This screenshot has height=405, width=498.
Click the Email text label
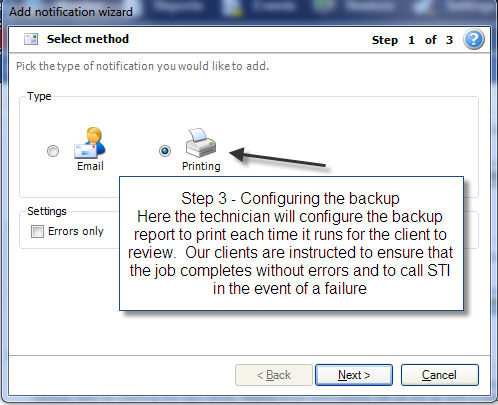pos(90,166)
